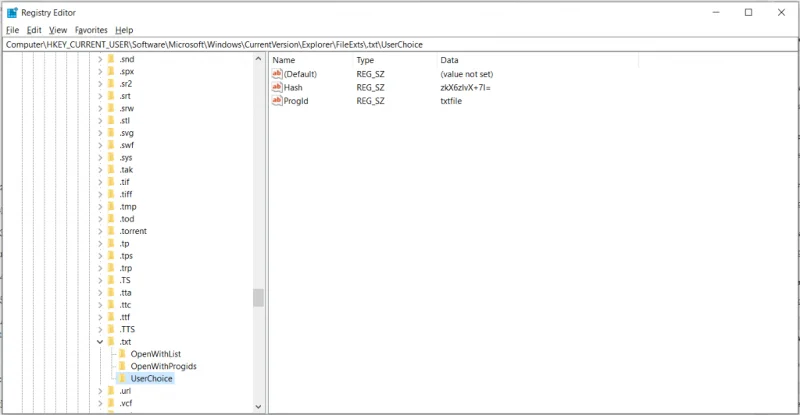Open the File menu
800x415 pixels.
coord(12,30)
